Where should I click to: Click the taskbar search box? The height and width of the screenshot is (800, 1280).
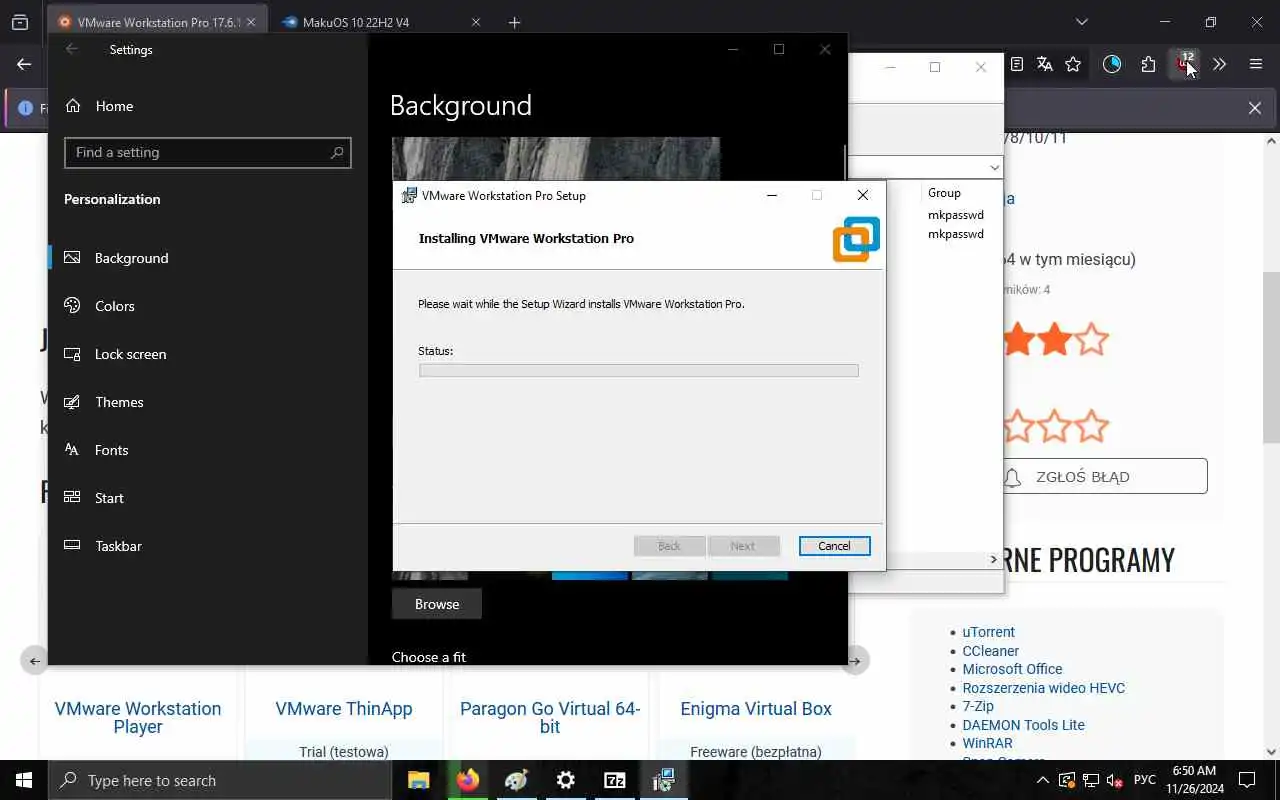click(x=220, y=780)
